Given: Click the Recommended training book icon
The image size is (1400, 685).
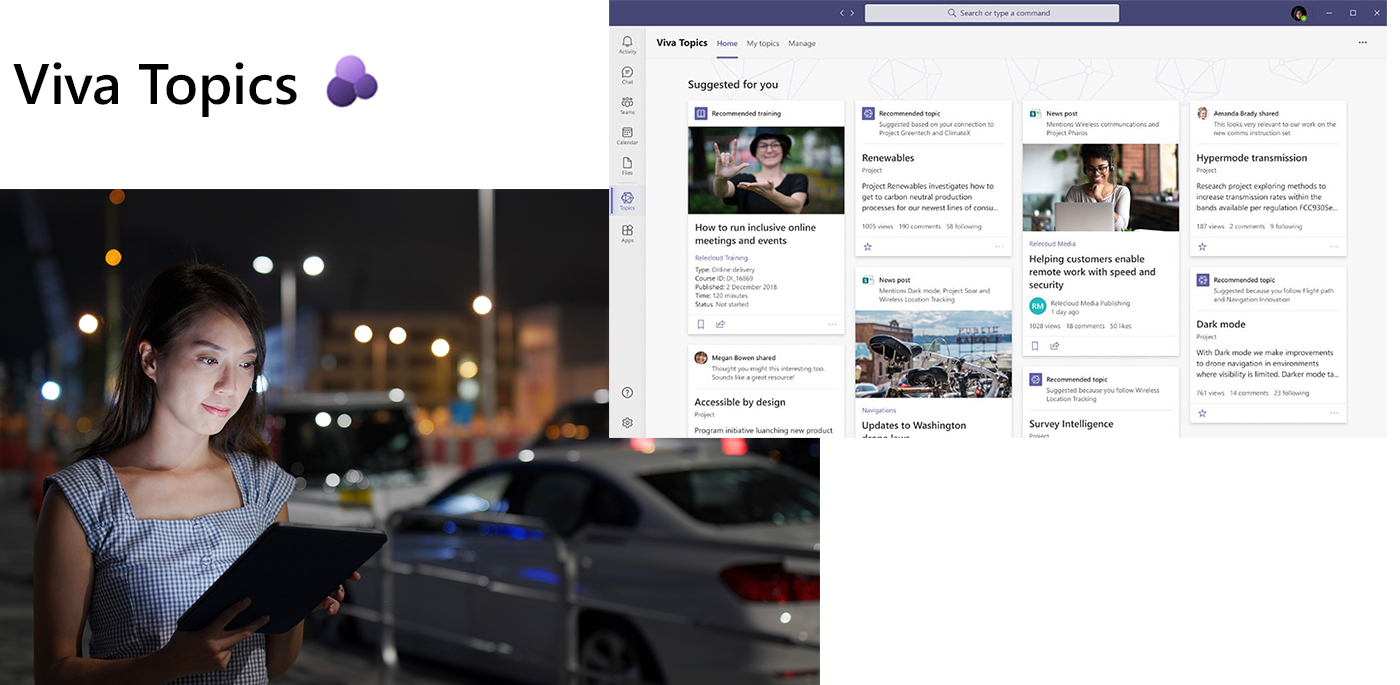Looking at the screenshot, I should click(x=701, y=114).
